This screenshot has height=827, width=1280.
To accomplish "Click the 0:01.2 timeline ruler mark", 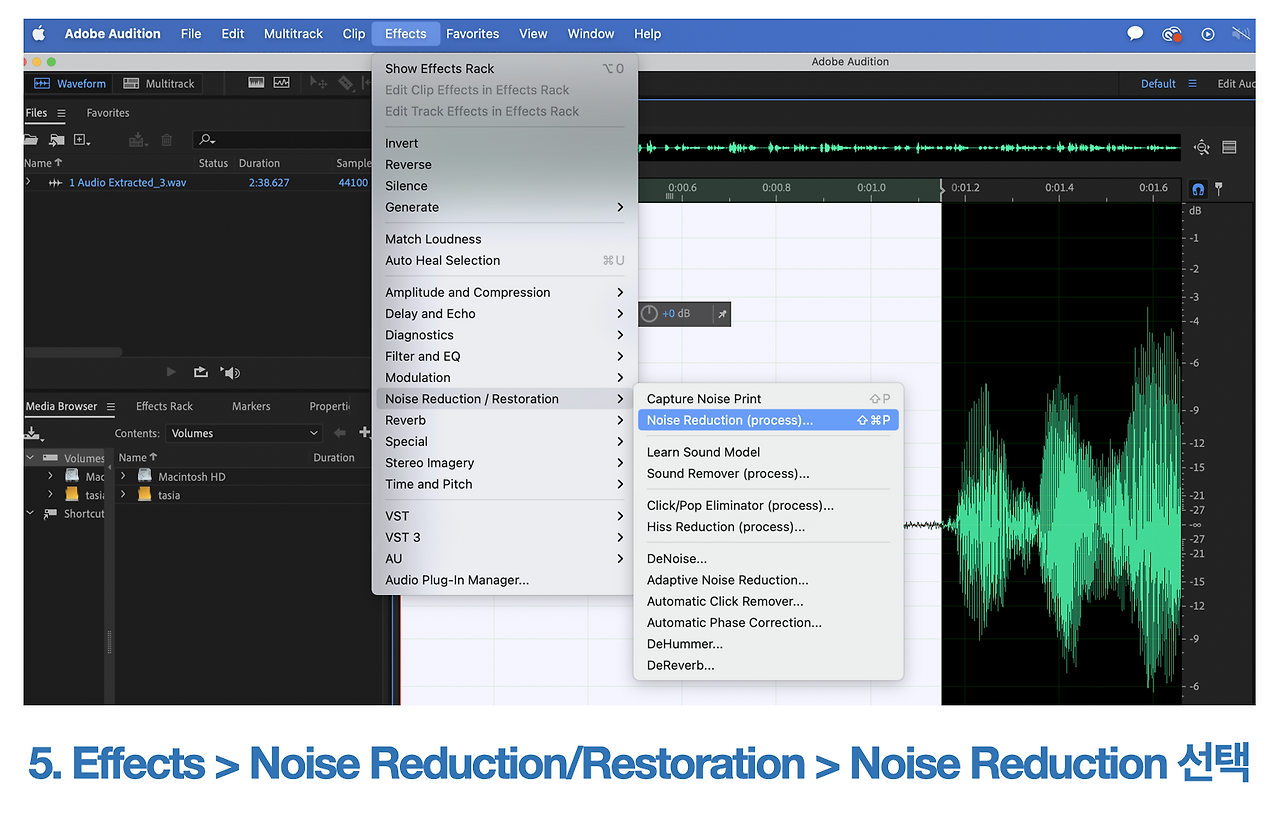I will [965, 187].
